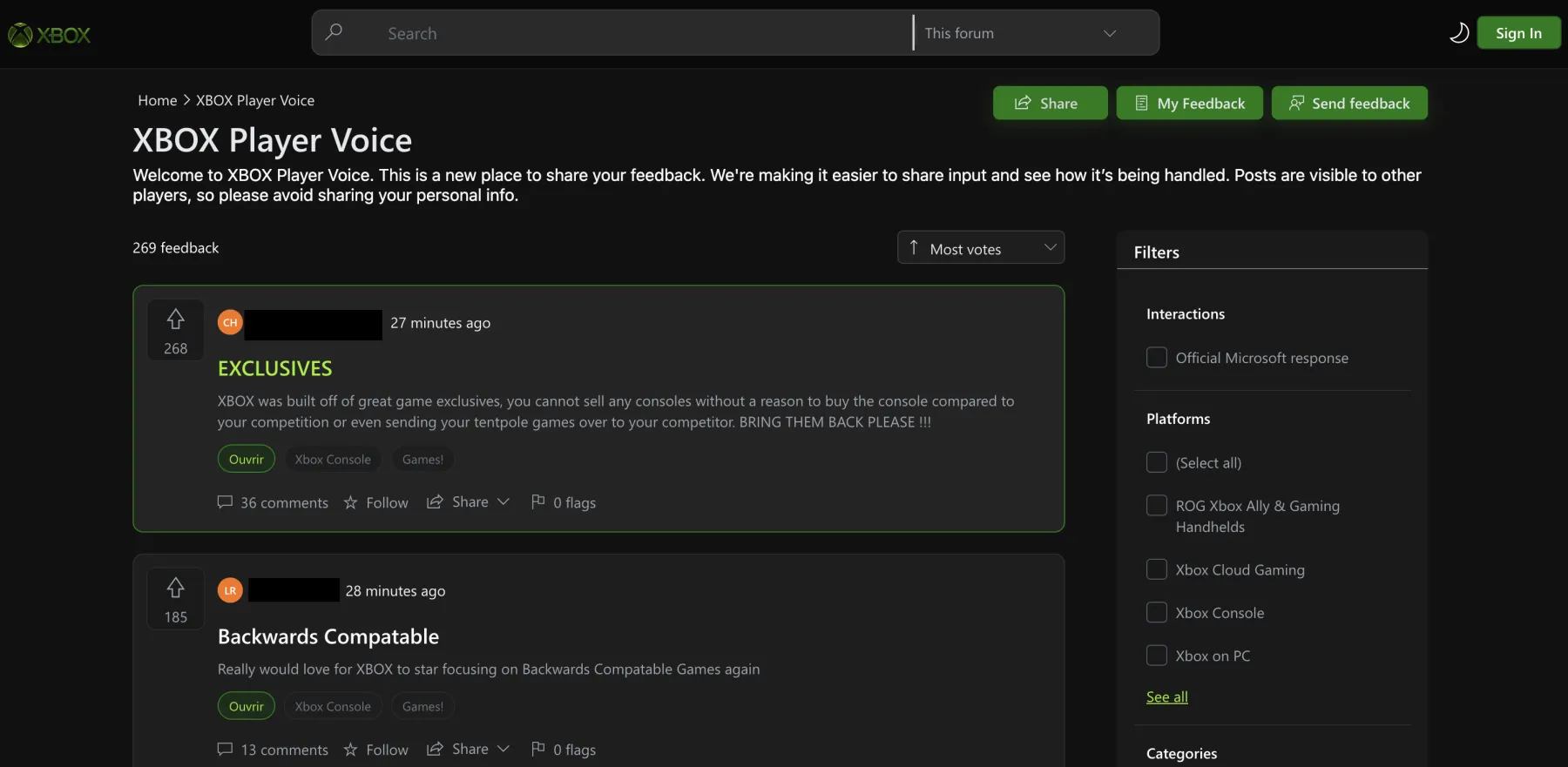1568x767 pixels.
Task: Click the search magnifier icon
Action: (334, 32)
